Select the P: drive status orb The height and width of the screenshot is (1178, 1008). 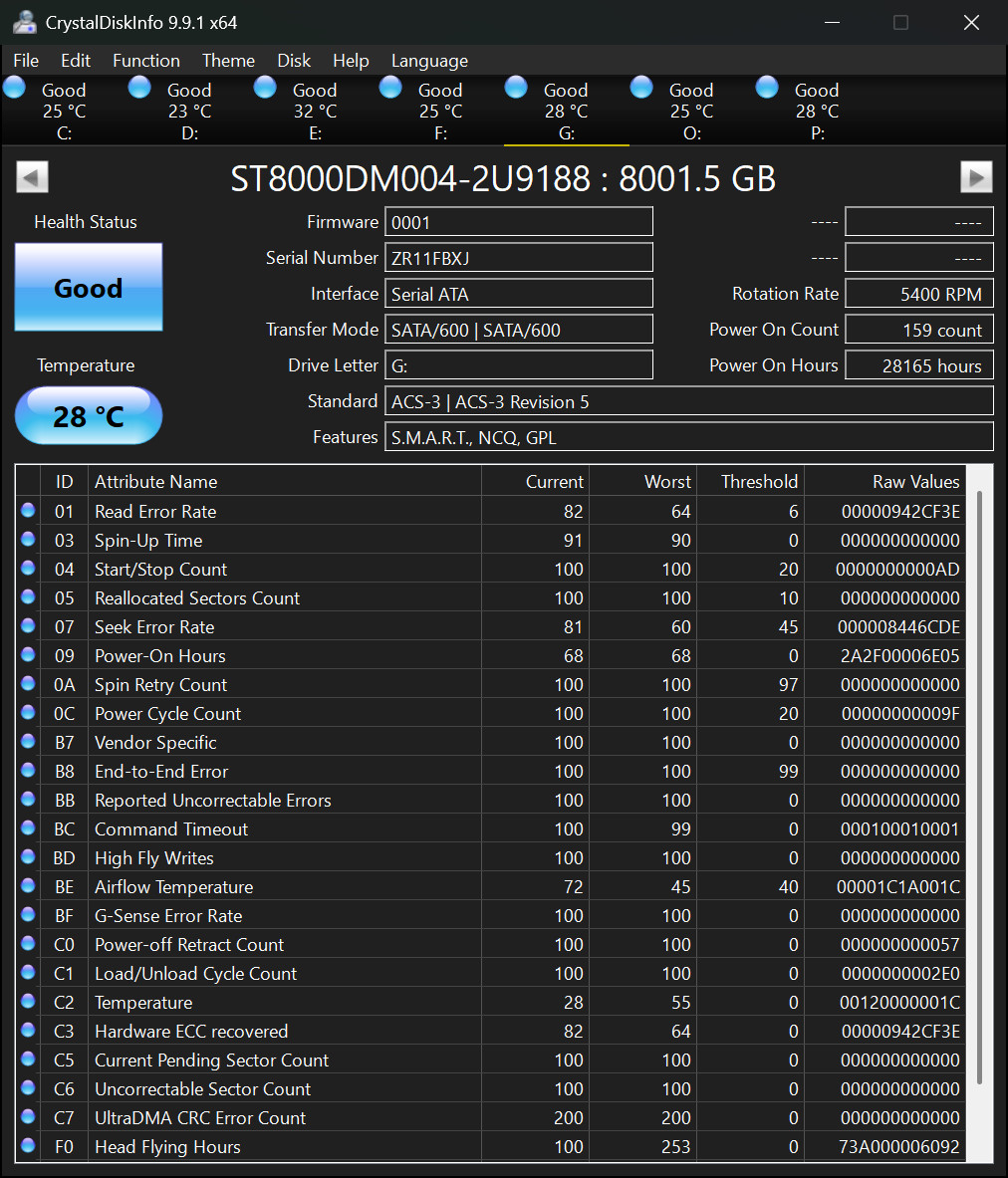(x=768, y=88)
